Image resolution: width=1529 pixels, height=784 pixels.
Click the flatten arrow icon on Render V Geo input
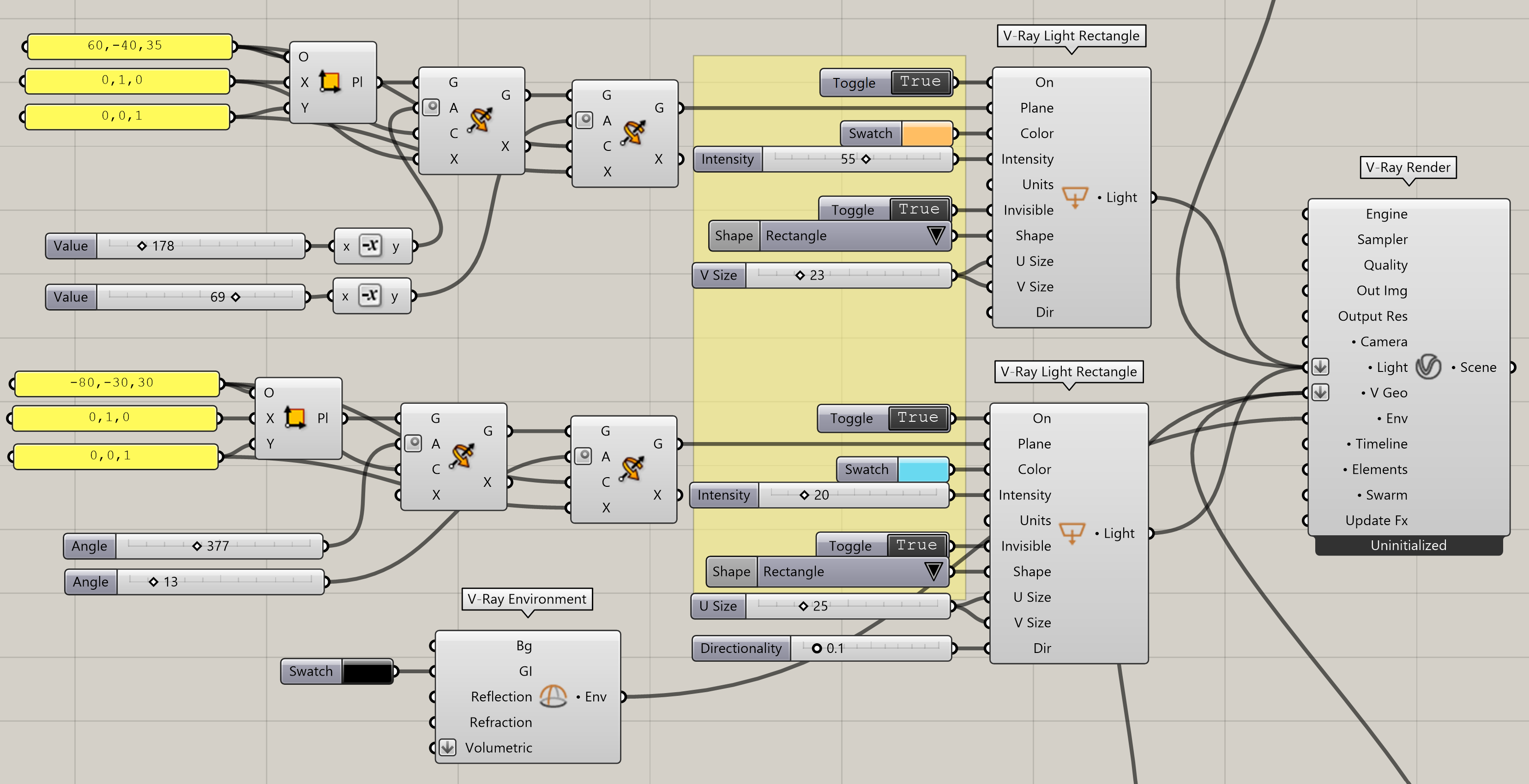click(1321, 392)
